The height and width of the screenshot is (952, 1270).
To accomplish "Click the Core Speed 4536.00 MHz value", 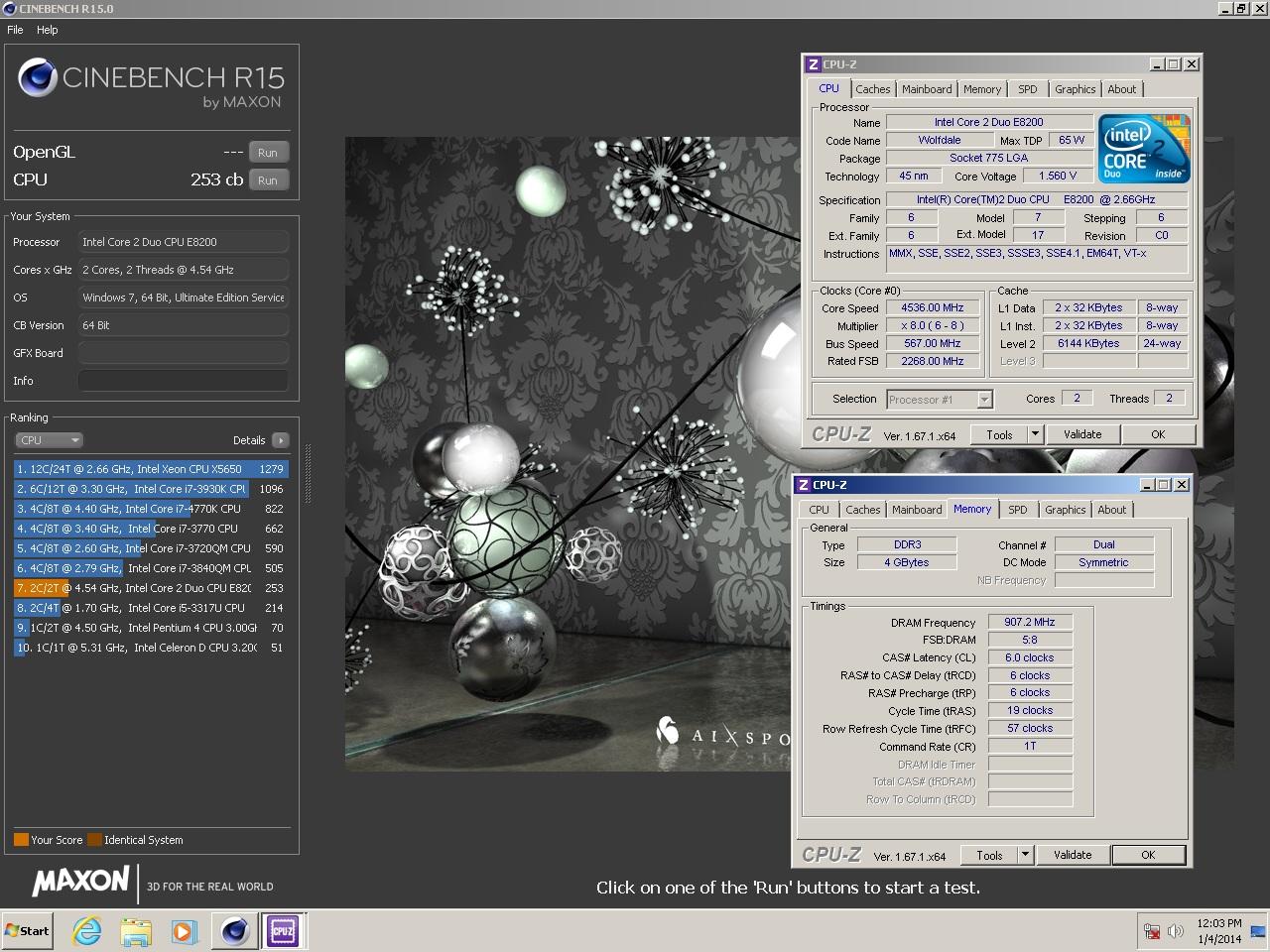I will pos(933,308).
